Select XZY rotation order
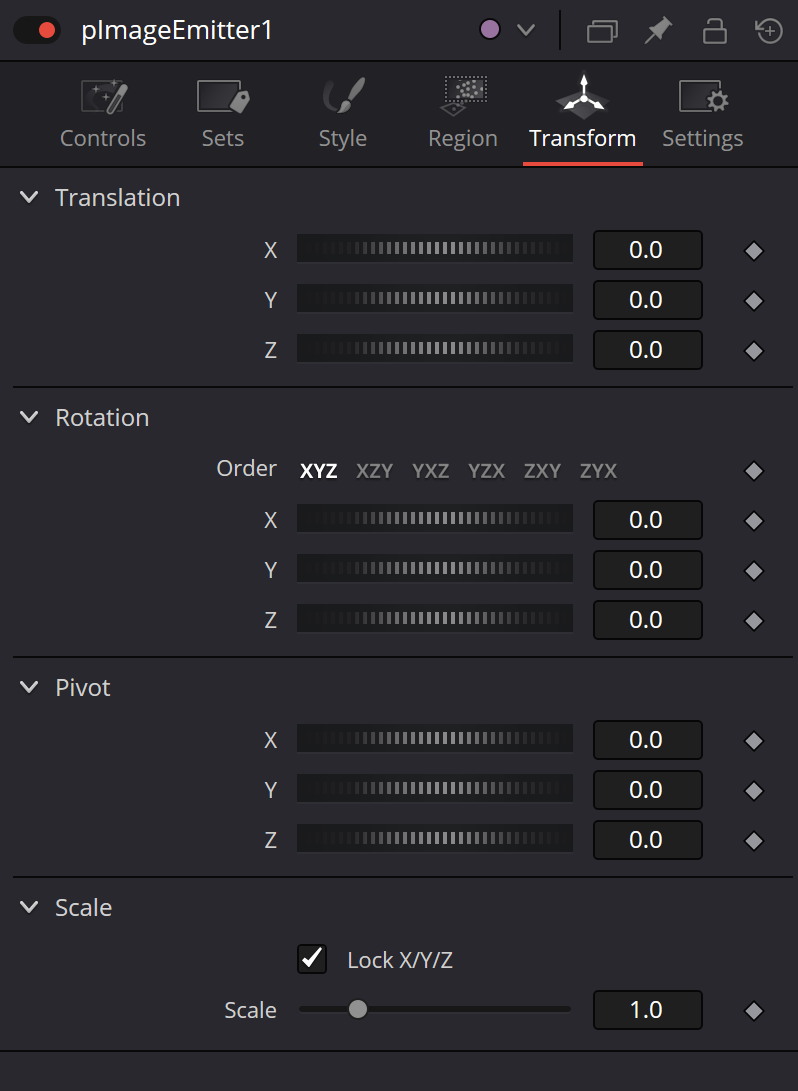Image resolution: width=798 pixels, height=1091 pixels. pos(374,471)
